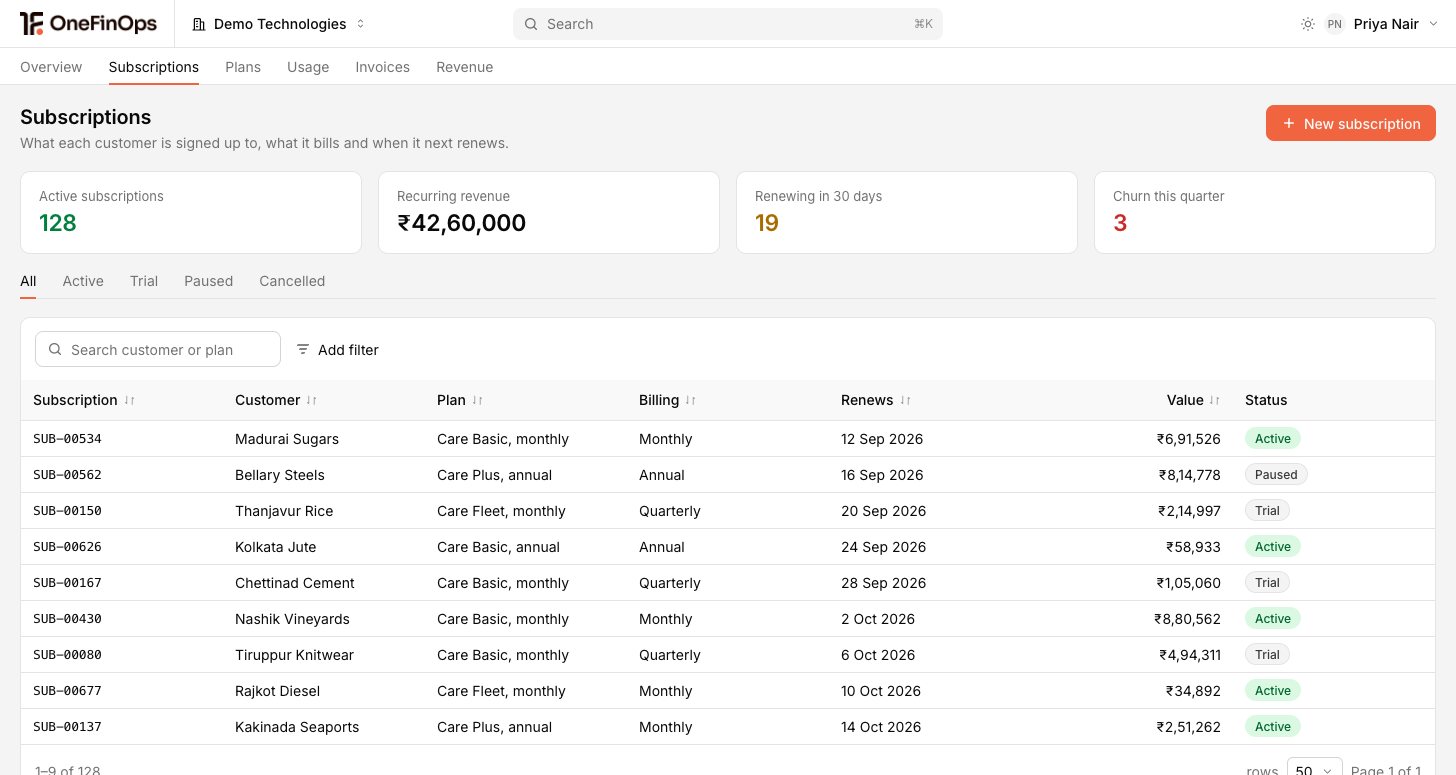Sort by Renews column arrows
1456x775 pixels.
coord(905,400)
